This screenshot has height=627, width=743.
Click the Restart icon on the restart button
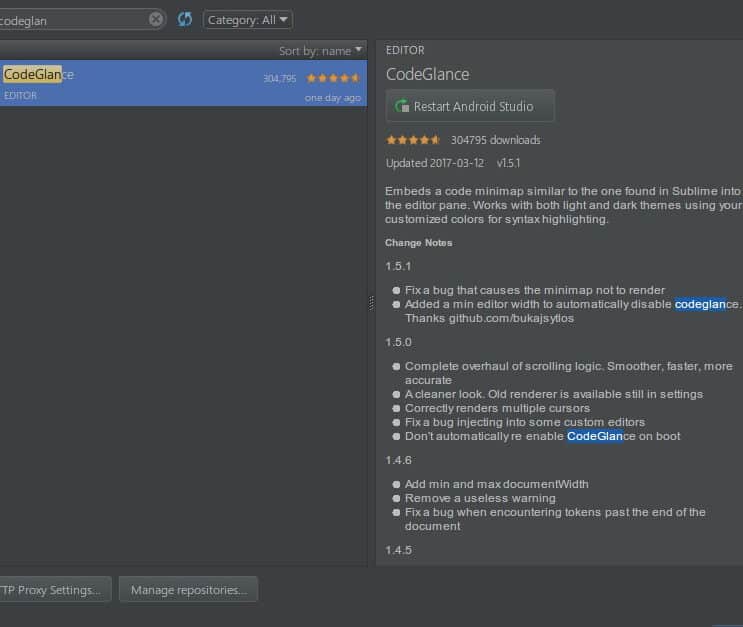402,106
